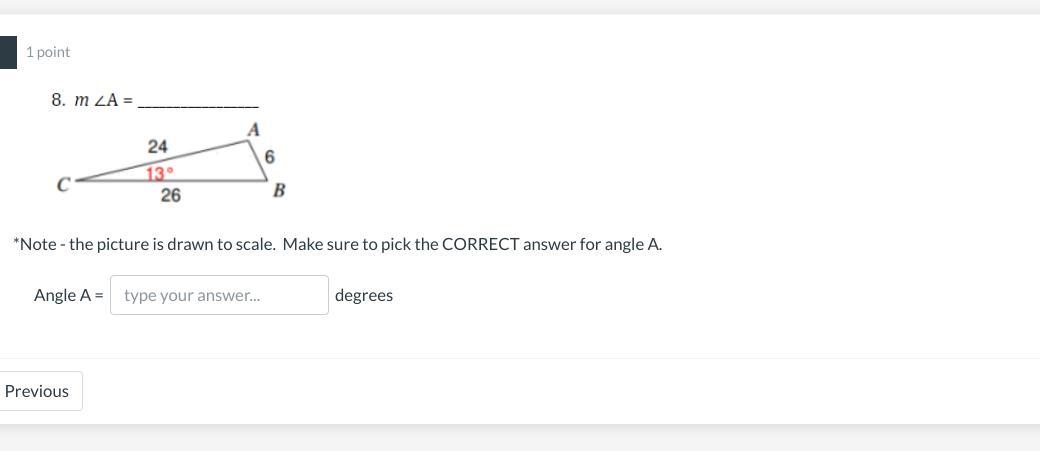Click the triangle diagram image
The image size is (1040, 451).
click(x=172, y=162)
